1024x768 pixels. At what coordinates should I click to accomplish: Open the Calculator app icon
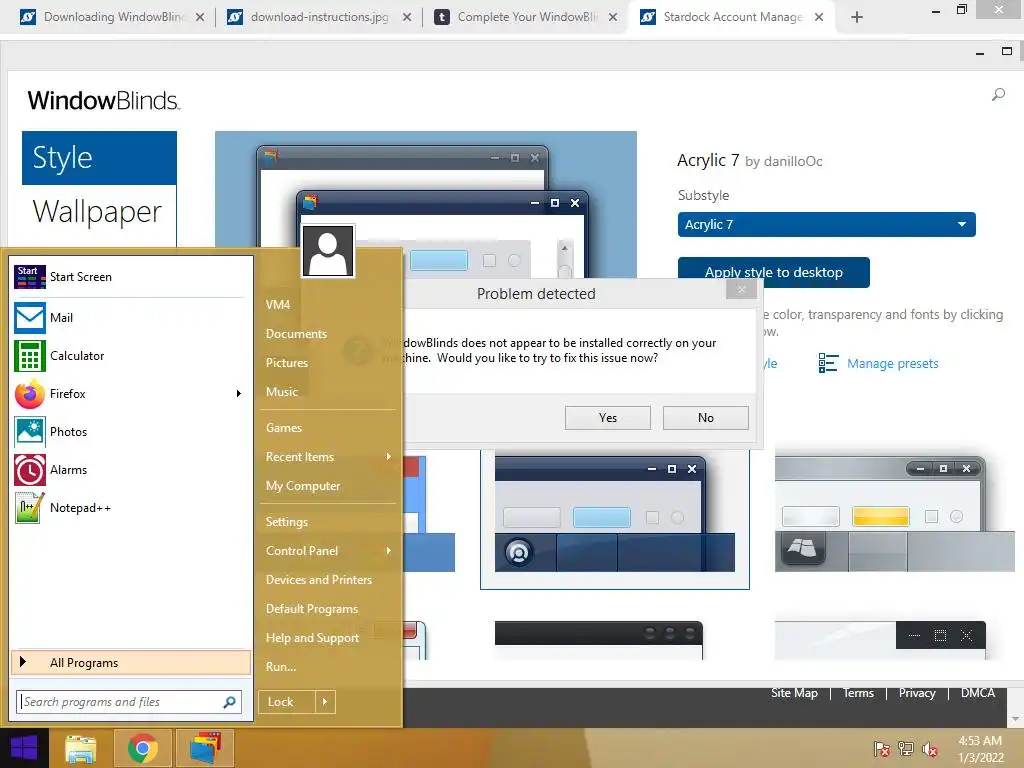tap(29, 356)
